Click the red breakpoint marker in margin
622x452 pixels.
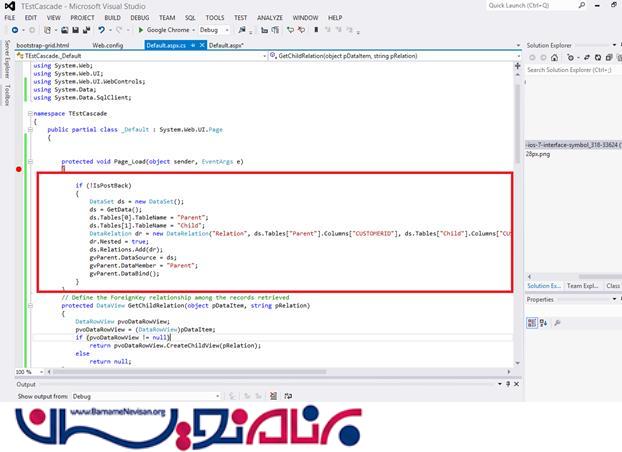[18, 170]
